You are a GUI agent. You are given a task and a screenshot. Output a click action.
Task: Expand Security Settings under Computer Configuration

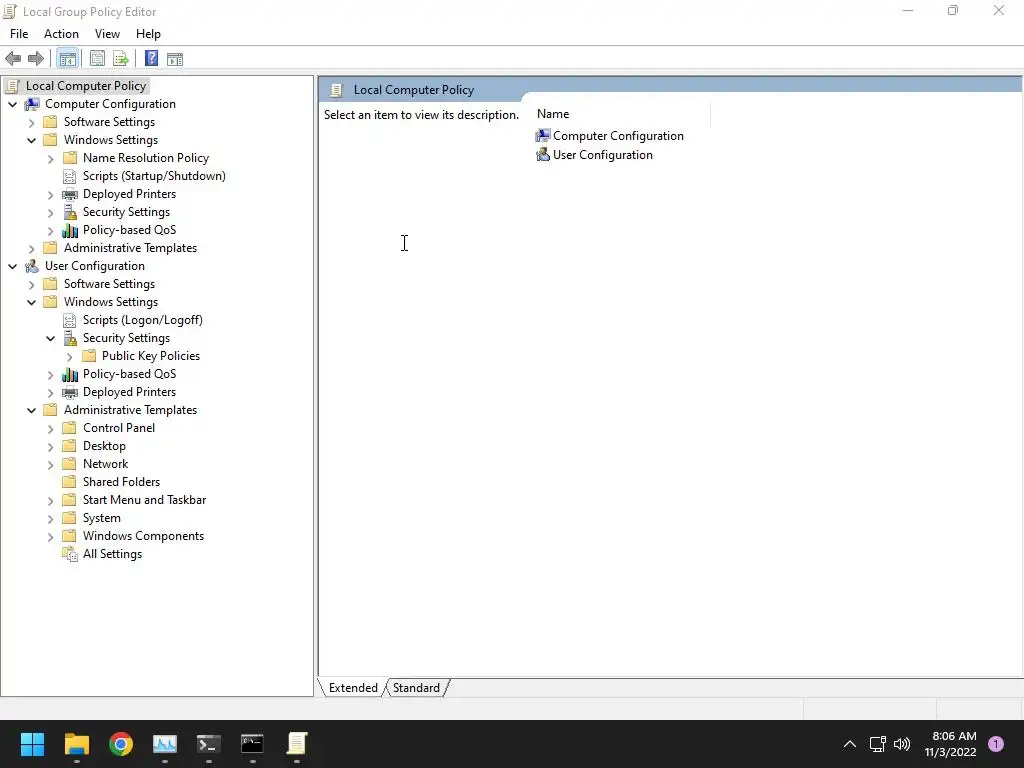[50, 212]
